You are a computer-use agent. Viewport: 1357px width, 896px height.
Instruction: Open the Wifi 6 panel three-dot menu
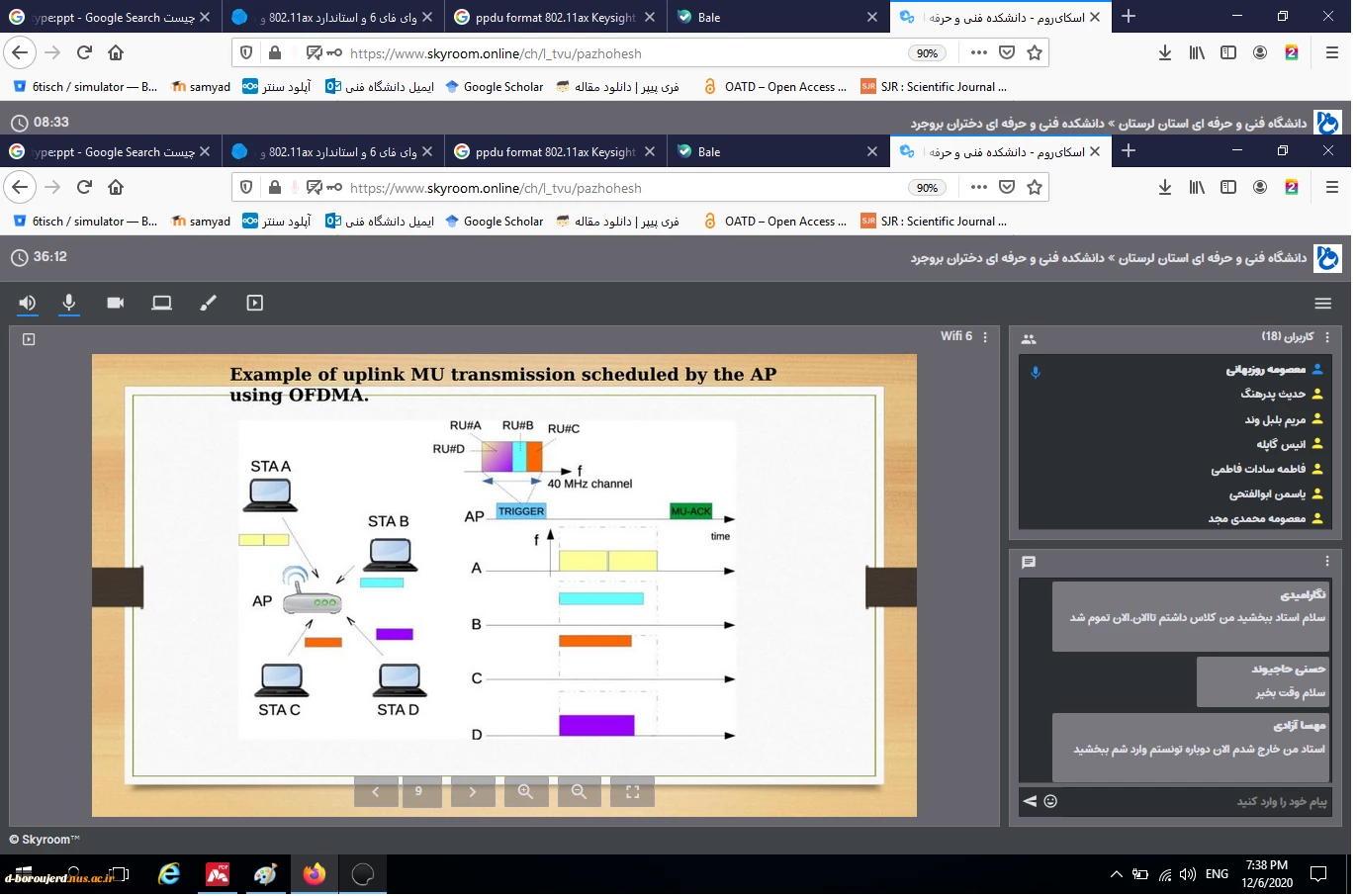[x=985, y=337]
